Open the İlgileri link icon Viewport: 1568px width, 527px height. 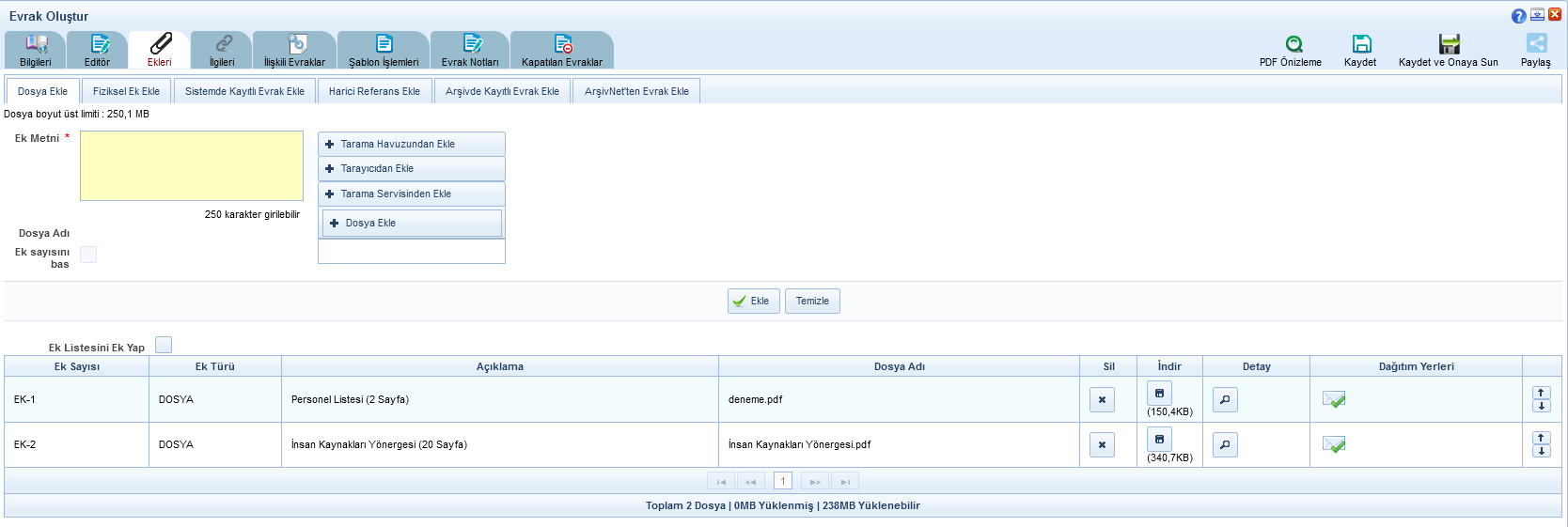[223, 44]
